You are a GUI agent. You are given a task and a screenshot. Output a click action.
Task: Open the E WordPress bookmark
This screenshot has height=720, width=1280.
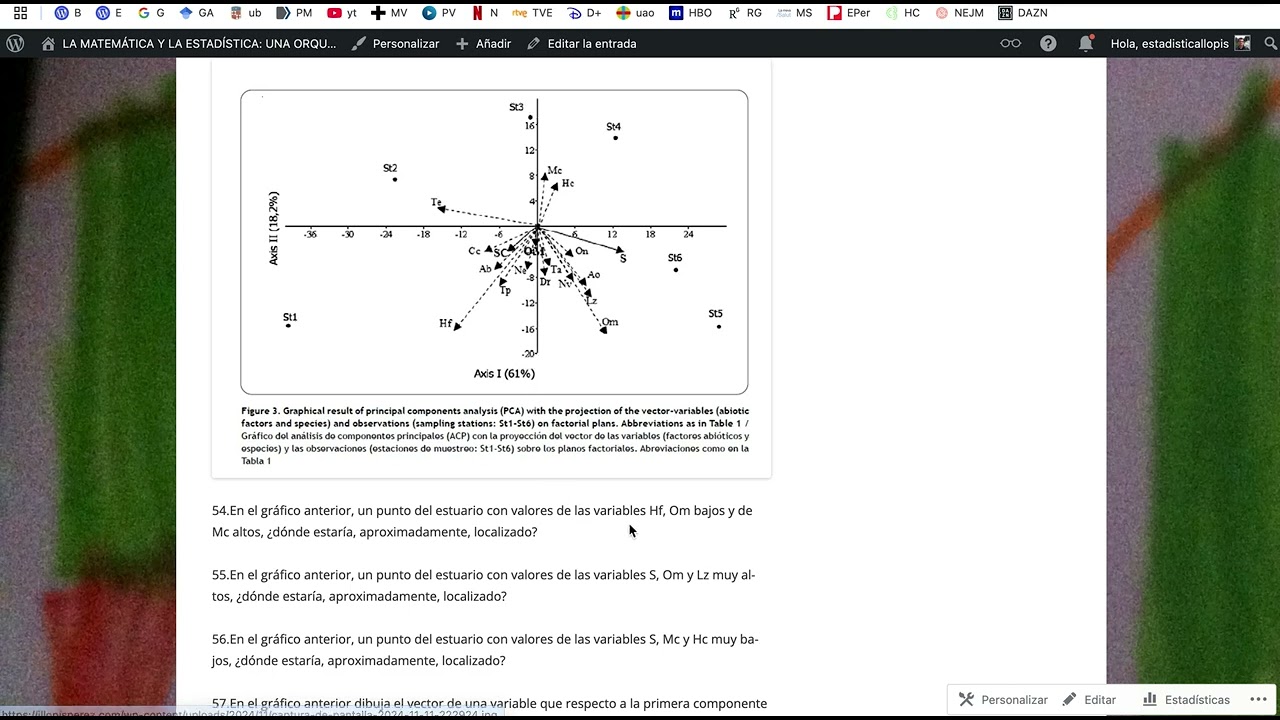109,13
